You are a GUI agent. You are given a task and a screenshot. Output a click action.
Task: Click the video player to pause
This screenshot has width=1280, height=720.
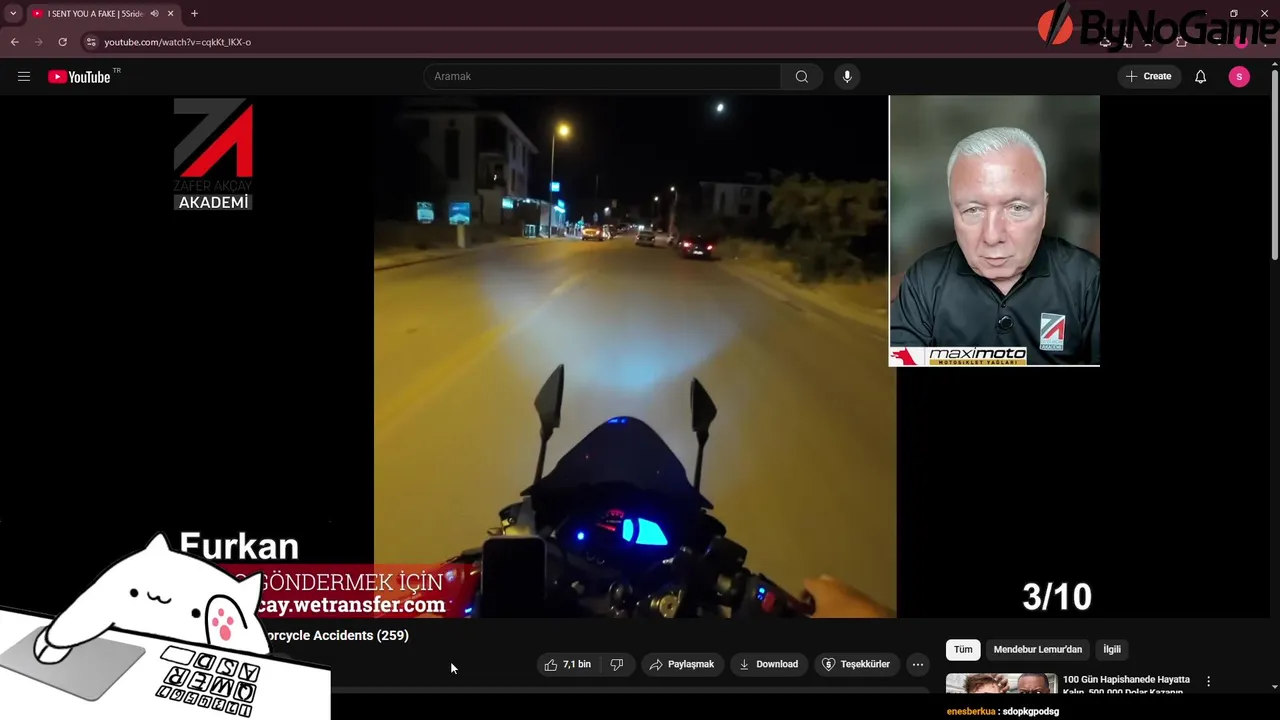coord(635,356)
